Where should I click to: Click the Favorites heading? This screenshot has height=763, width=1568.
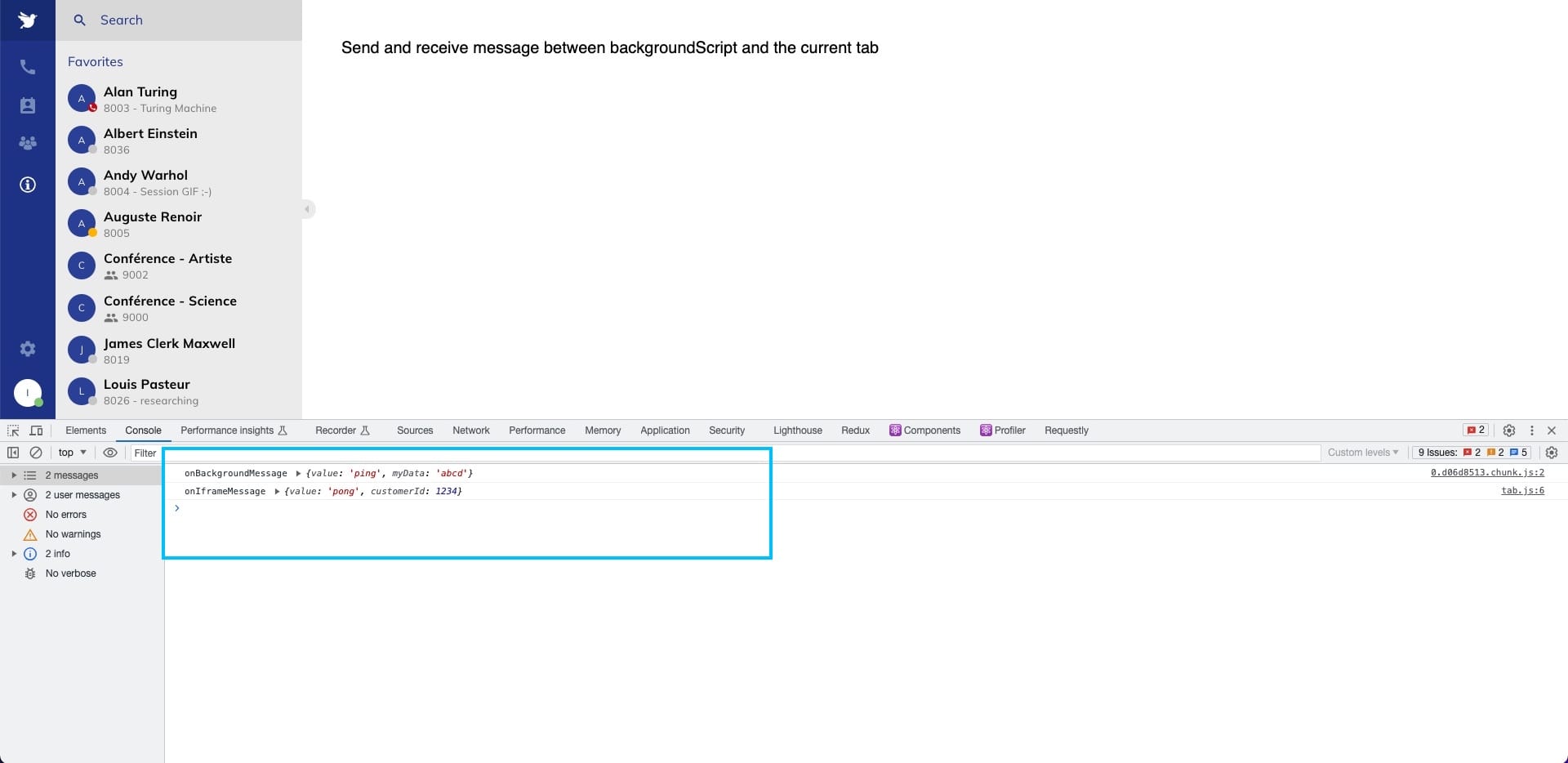(x=96, y=61)
